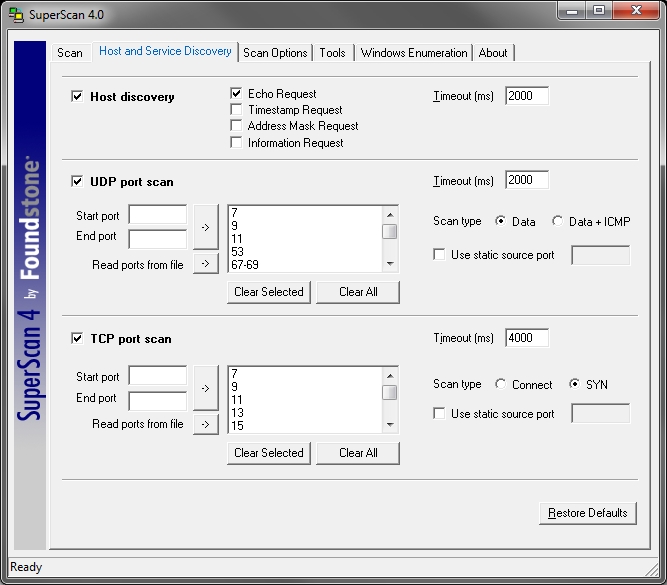Minimize the SuperScan window

point(572,11)
